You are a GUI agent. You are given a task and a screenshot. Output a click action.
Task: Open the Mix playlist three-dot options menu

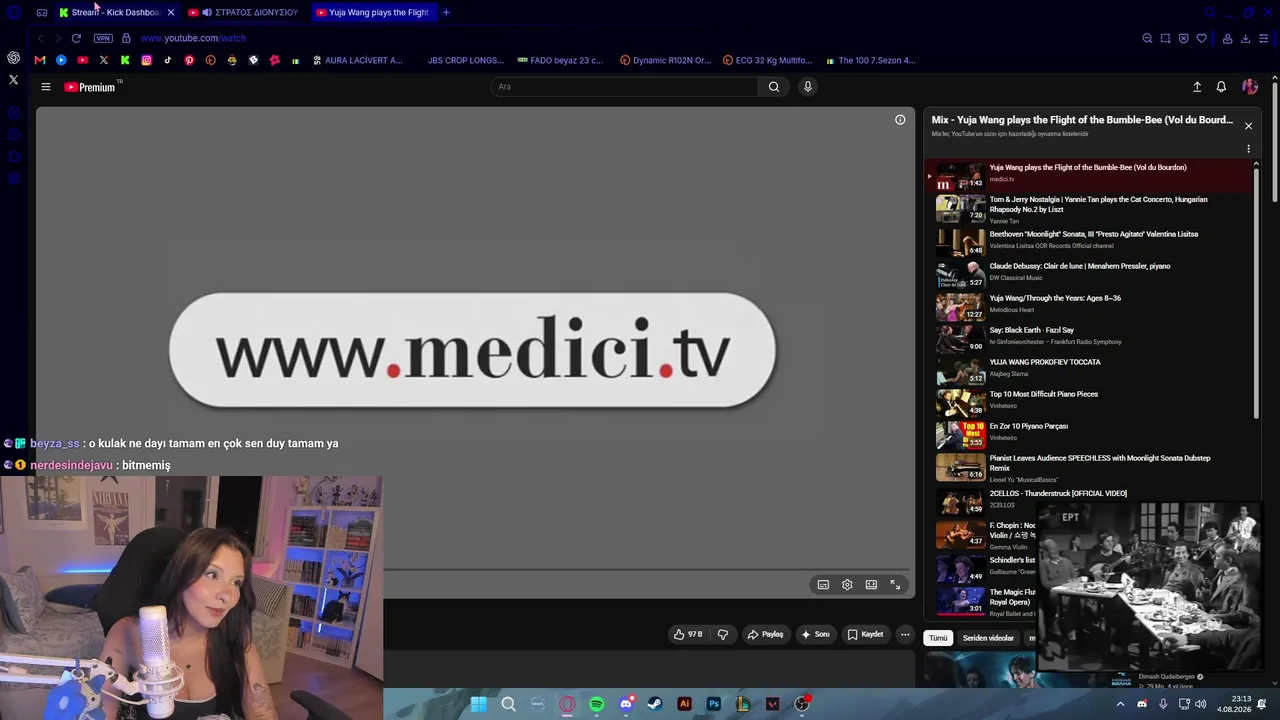click(x=1248, y=149)
